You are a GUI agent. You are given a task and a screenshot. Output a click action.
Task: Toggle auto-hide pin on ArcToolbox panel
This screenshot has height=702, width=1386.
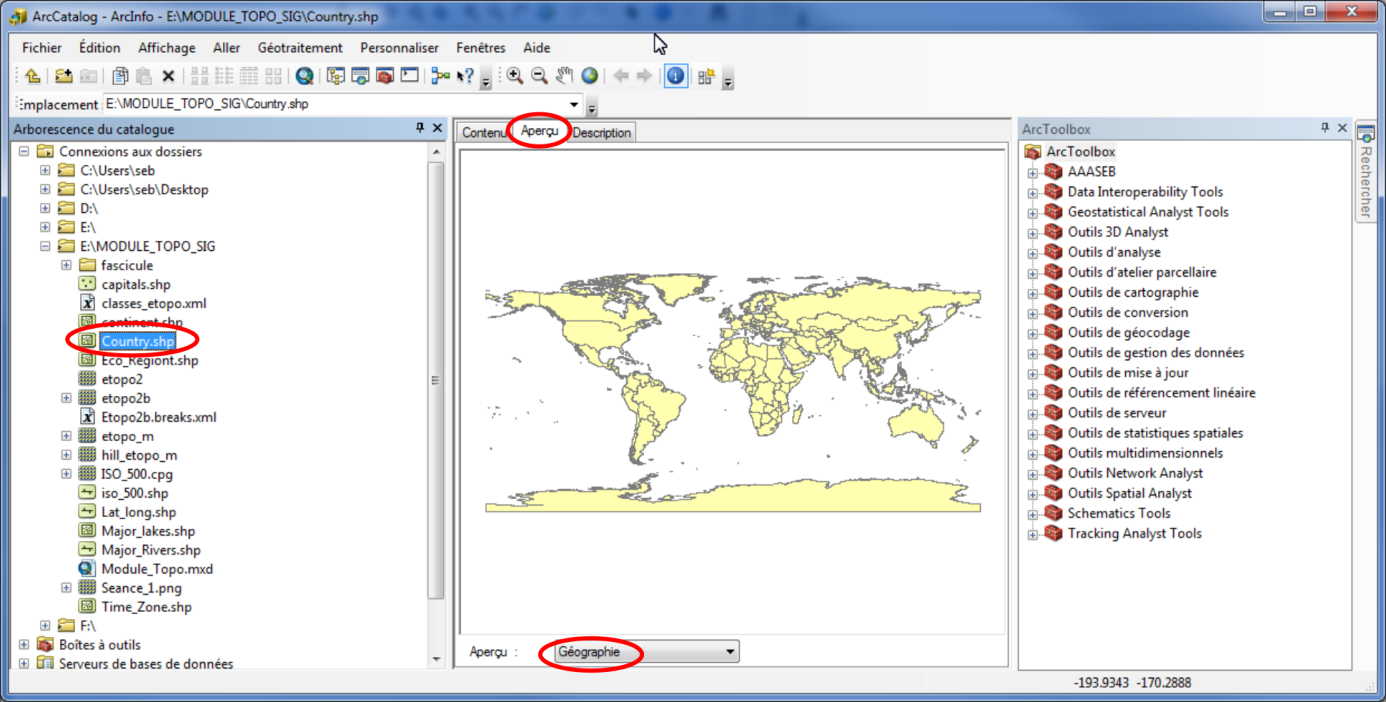click(1325, 128)
